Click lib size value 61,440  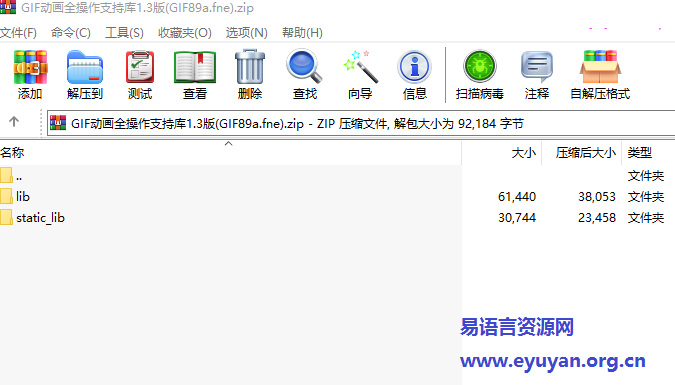(517, 197)
